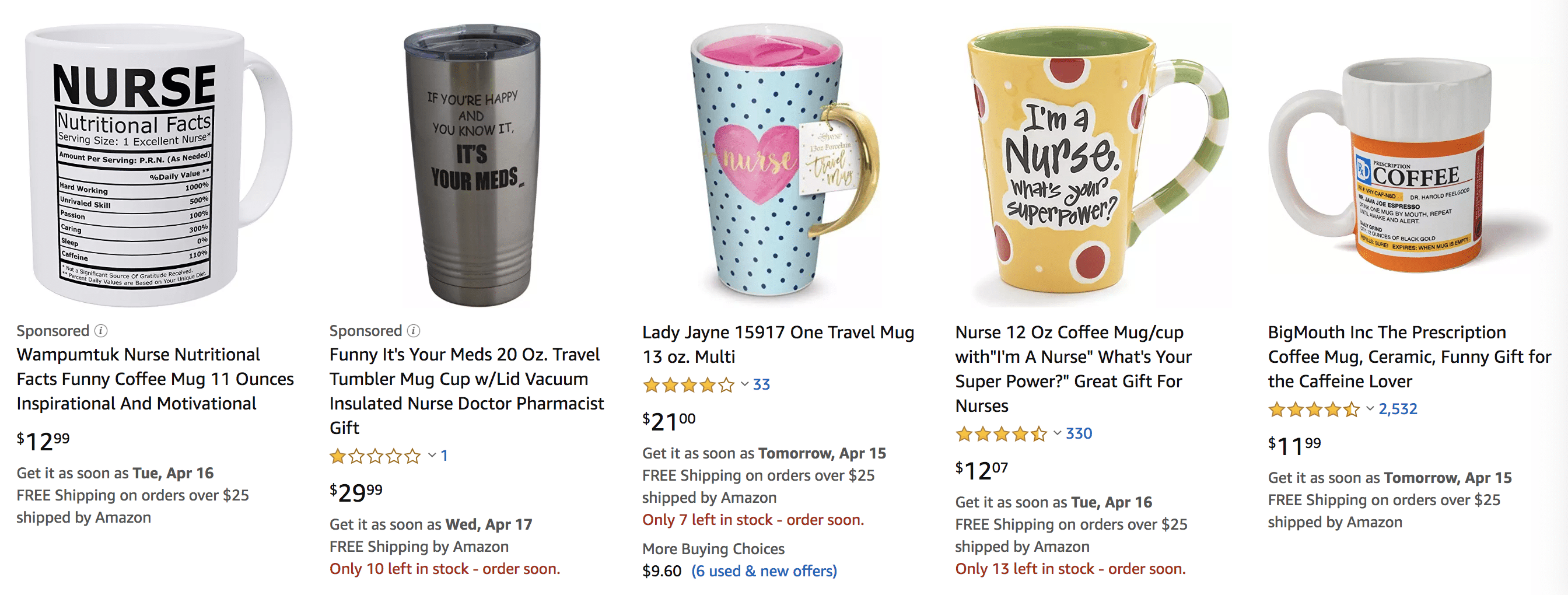Click star rating of I'm A Nurse mug
The width and height of the screenshot is (1568, 595).
coord(1002,434)
